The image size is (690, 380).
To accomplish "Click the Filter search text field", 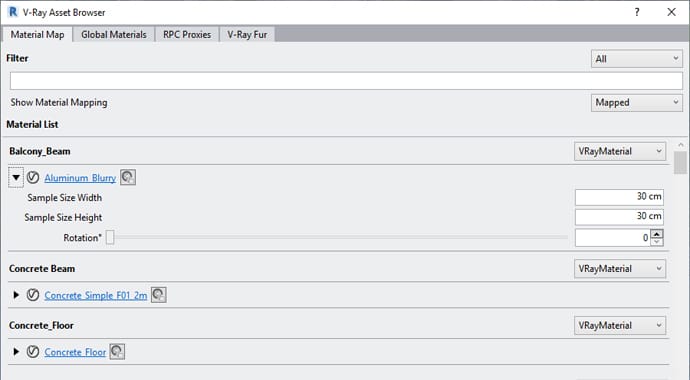I will point(346,81).
